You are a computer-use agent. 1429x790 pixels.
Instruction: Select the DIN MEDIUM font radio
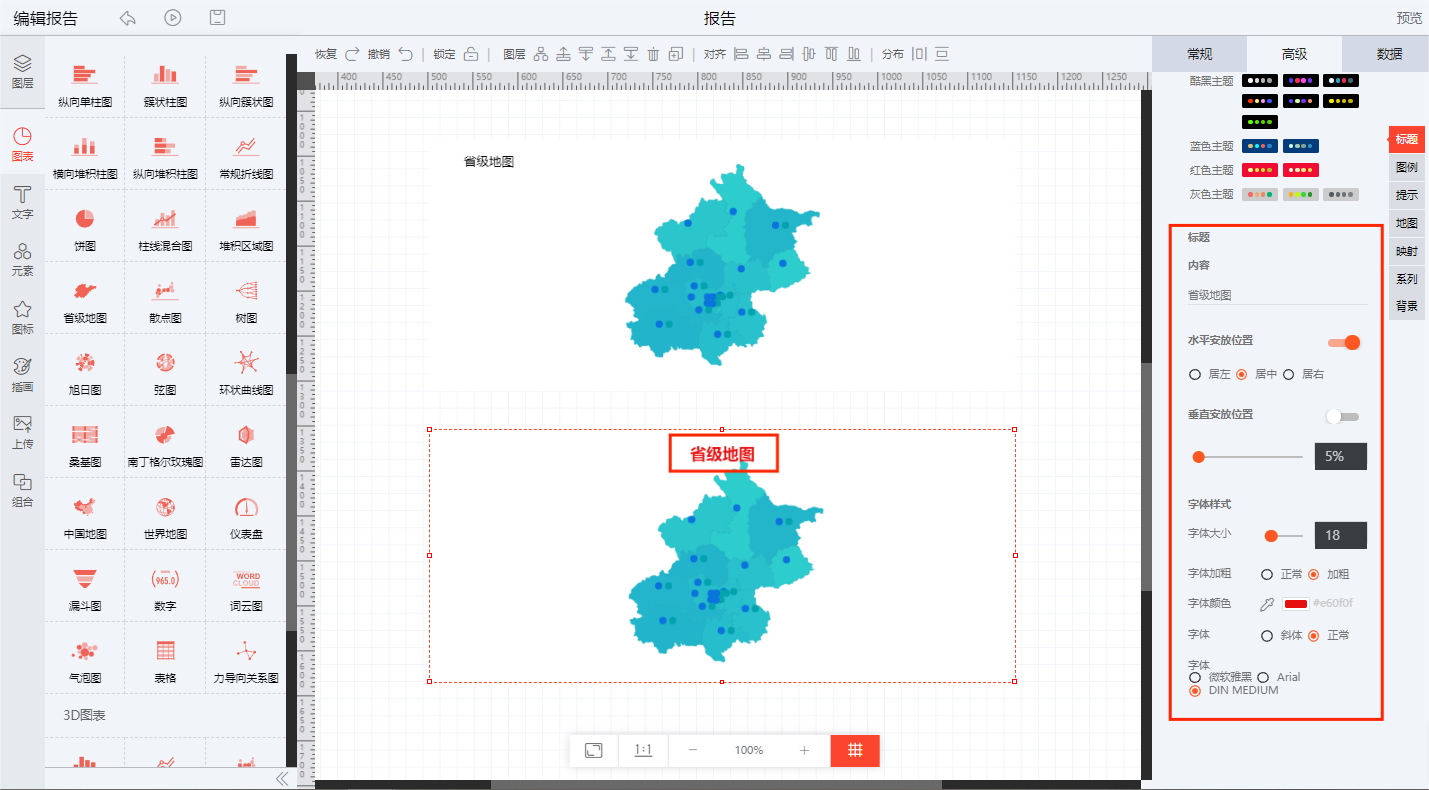(1195, 691)
